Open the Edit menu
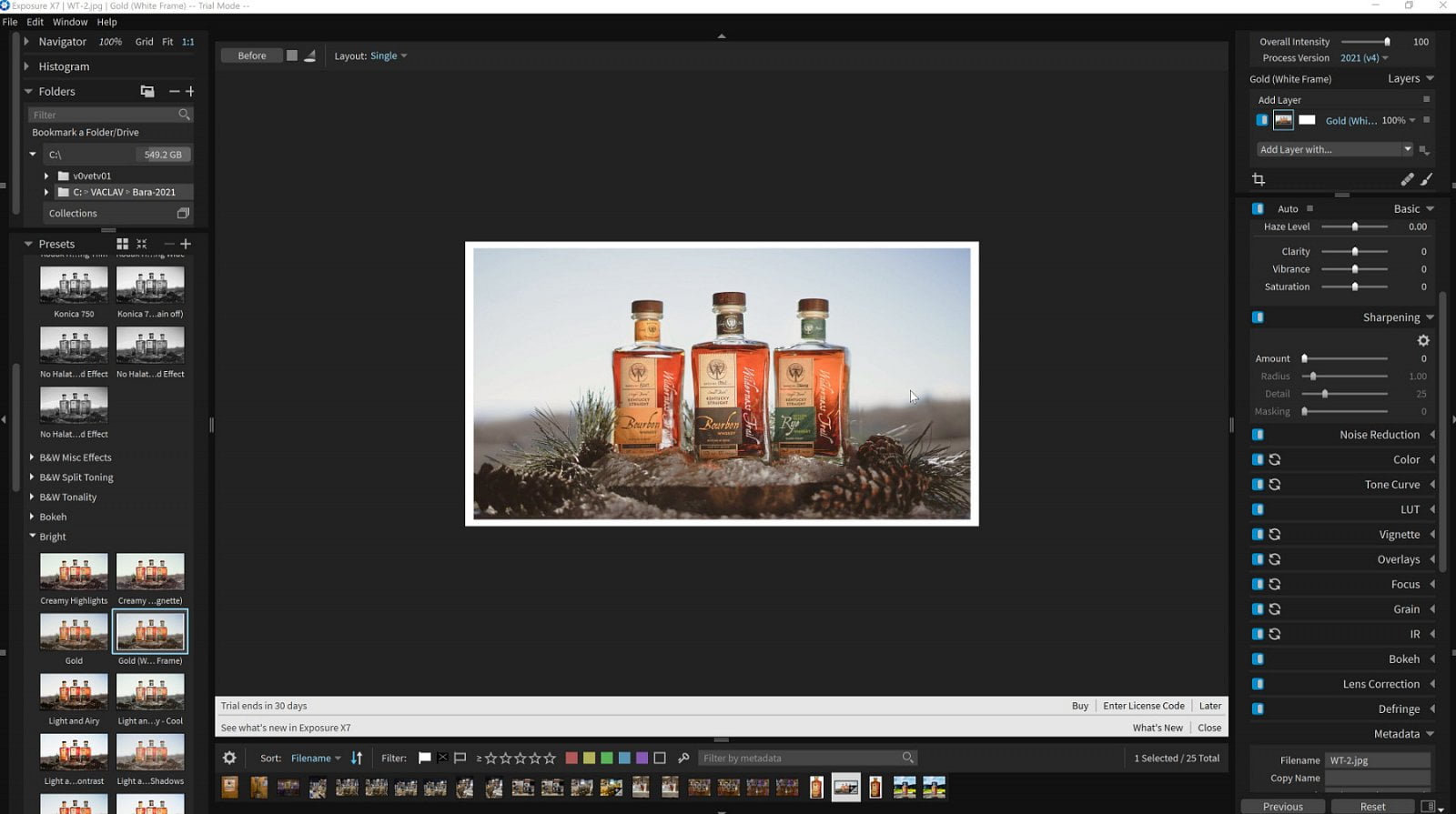 tap(35, 22)
